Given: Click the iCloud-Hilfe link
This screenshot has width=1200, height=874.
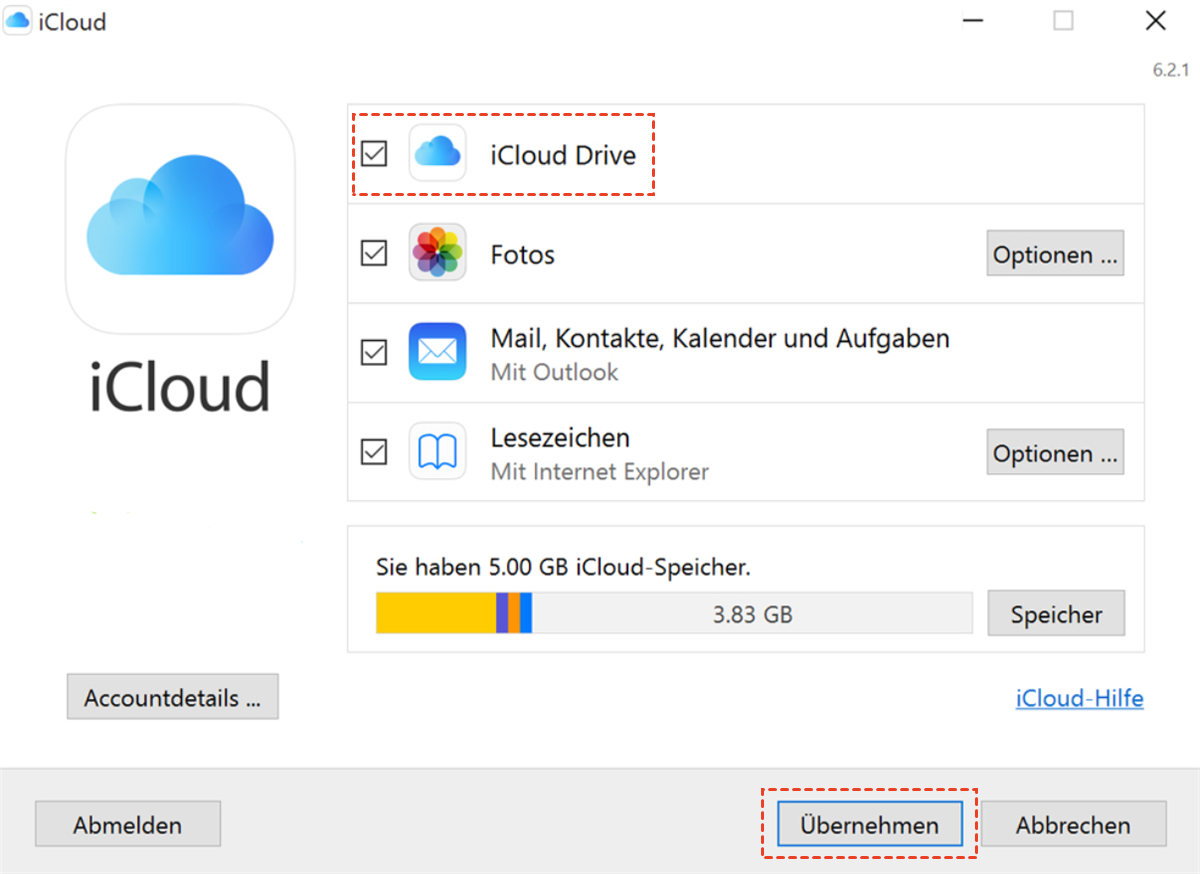Looking at the screenshot, I should point(1079,698).
